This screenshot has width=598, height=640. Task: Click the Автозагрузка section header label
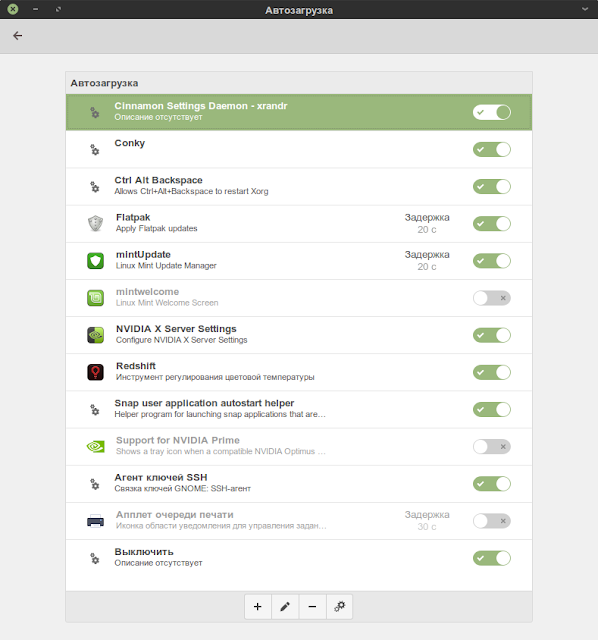click(104, 83)
